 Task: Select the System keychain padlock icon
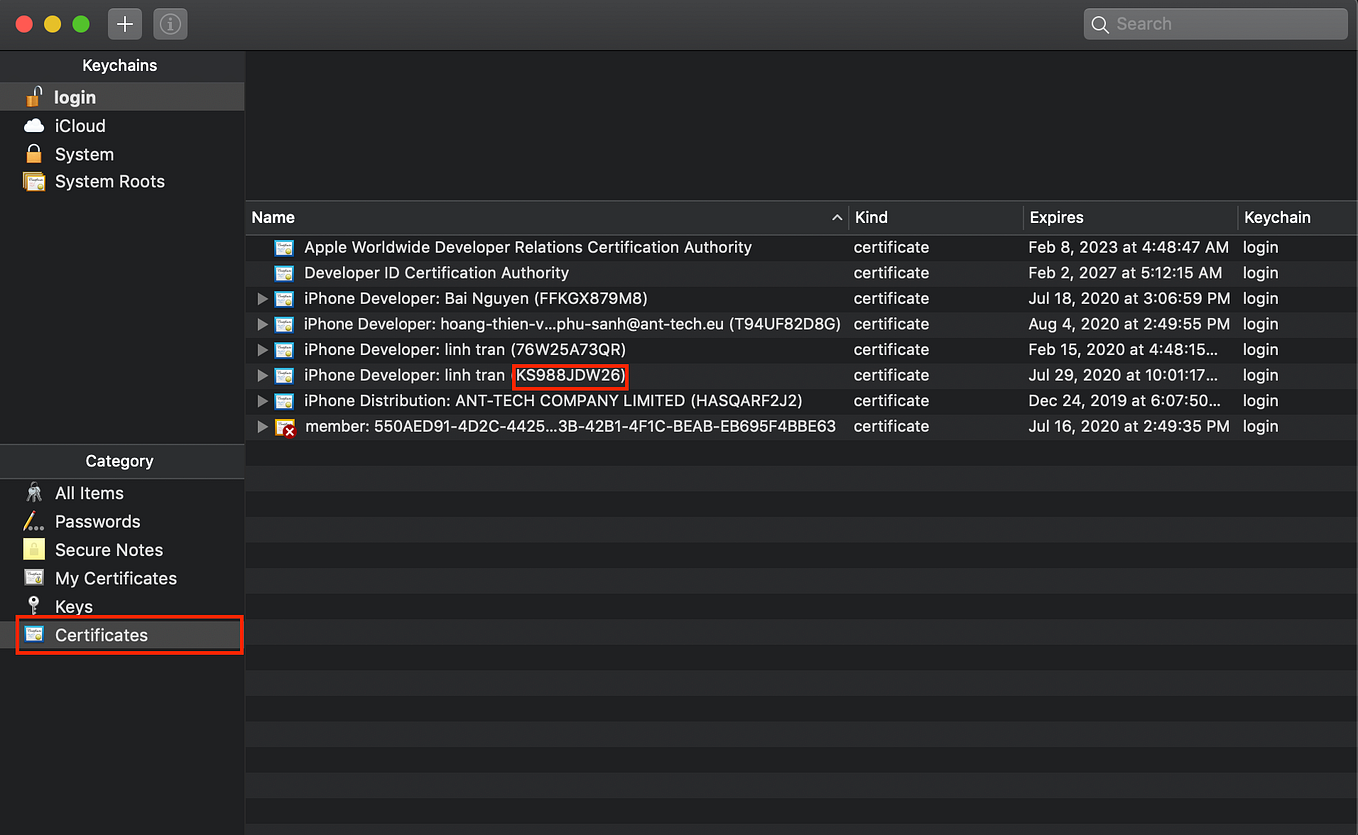click(x=34, y=154)
